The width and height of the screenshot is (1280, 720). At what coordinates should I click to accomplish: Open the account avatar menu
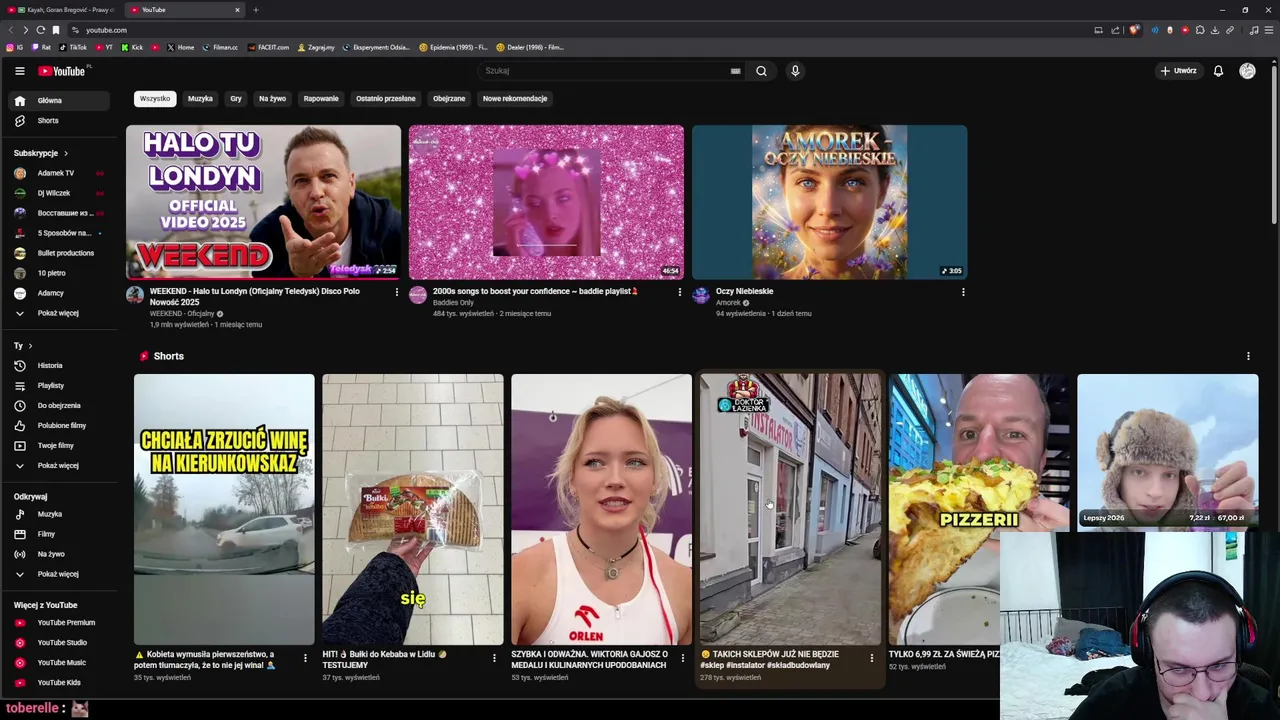click(x=1247, y=71)
